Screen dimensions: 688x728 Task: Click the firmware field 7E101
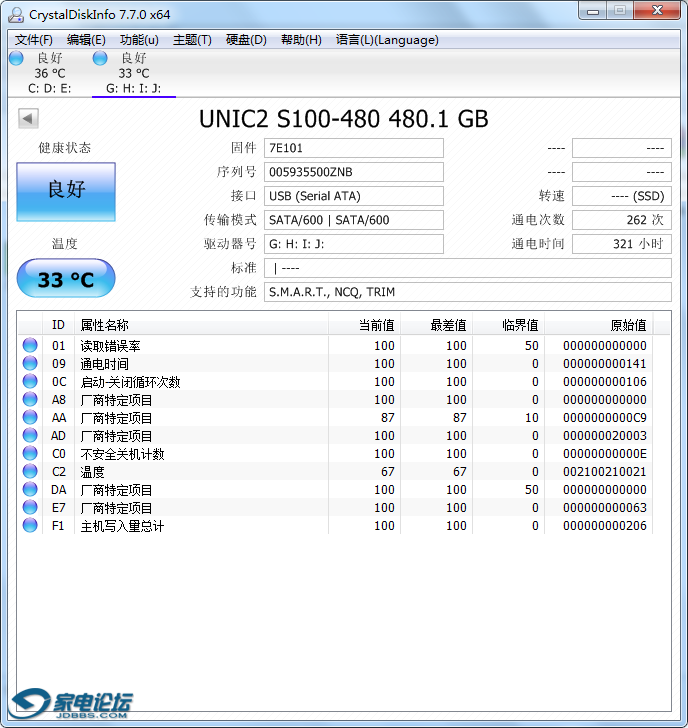point(354,148)
